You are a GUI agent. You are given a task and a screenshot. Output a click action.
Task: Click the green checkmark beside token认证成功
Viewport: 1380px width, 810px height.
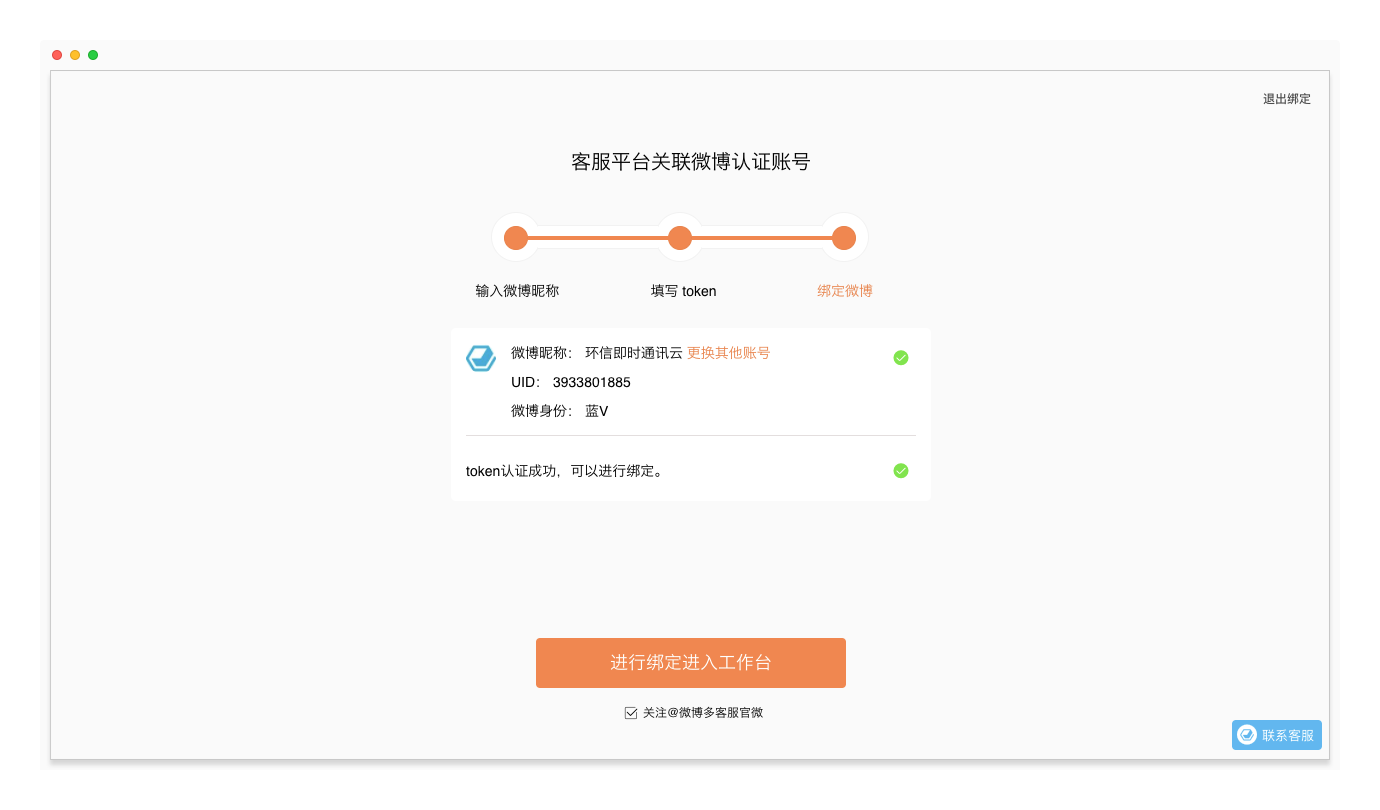coord(901,471)
